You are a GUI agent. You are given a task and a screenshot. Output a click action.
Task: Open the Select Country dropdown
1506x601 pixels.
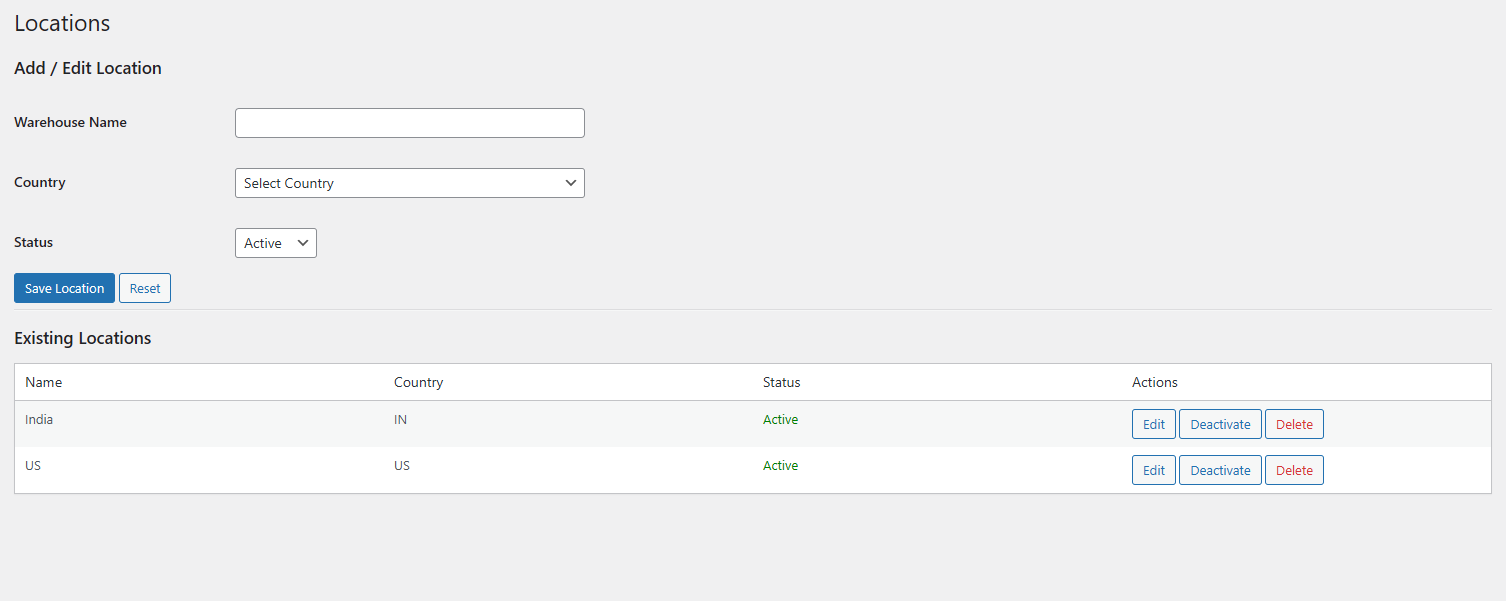pos(409,183)
